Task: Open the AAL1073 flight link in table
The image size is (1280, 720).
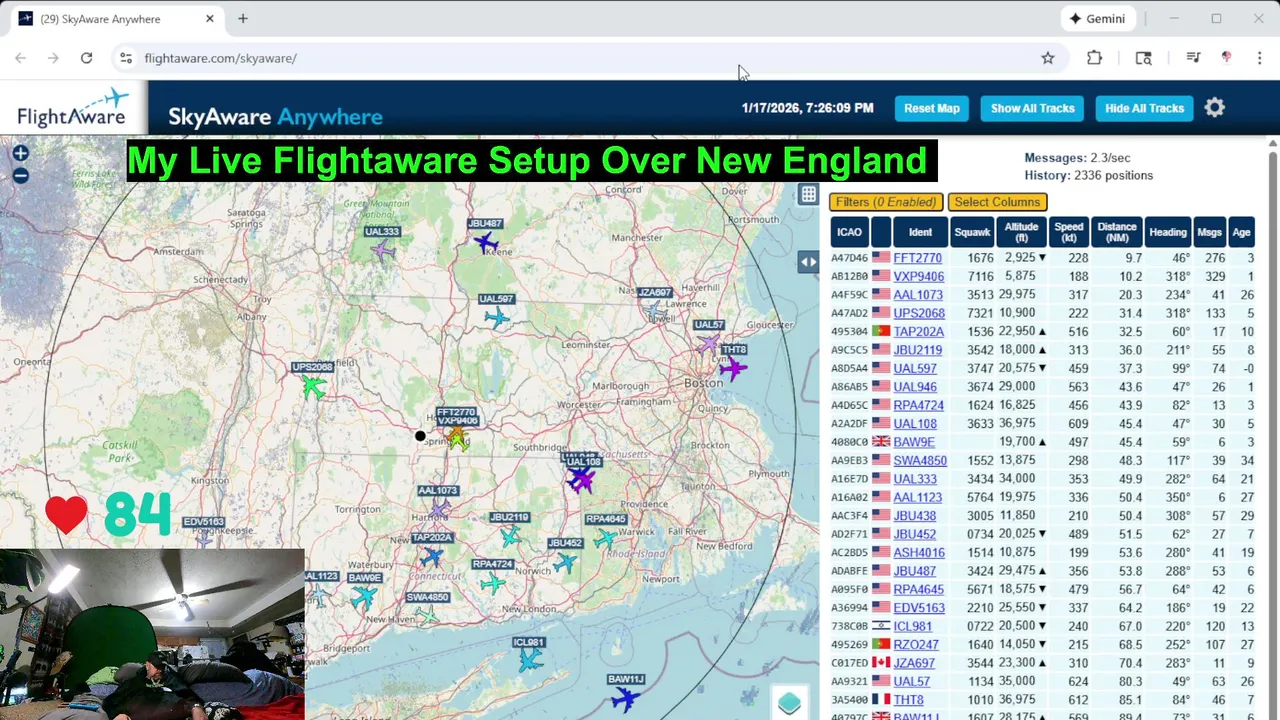Action: [918, 295]
